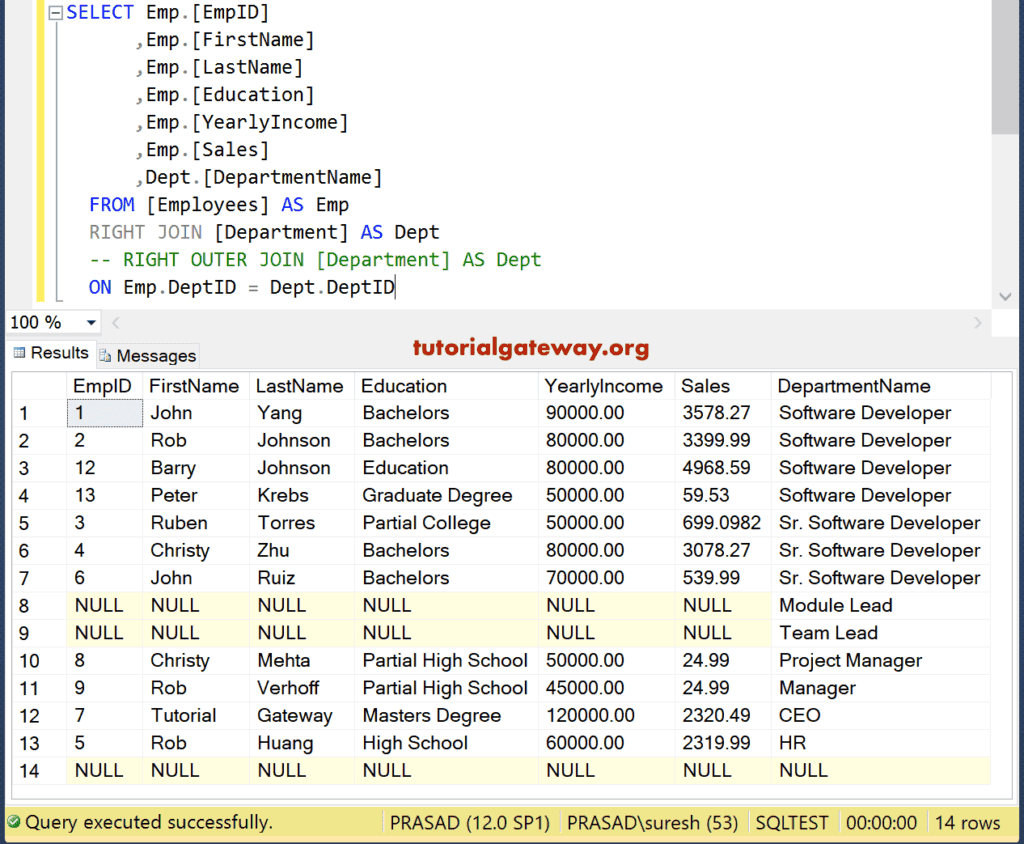The height and width of the screenshot is (844, 1024).
Task: Select the YearlyIncome column header
Action: pos(601,385)
